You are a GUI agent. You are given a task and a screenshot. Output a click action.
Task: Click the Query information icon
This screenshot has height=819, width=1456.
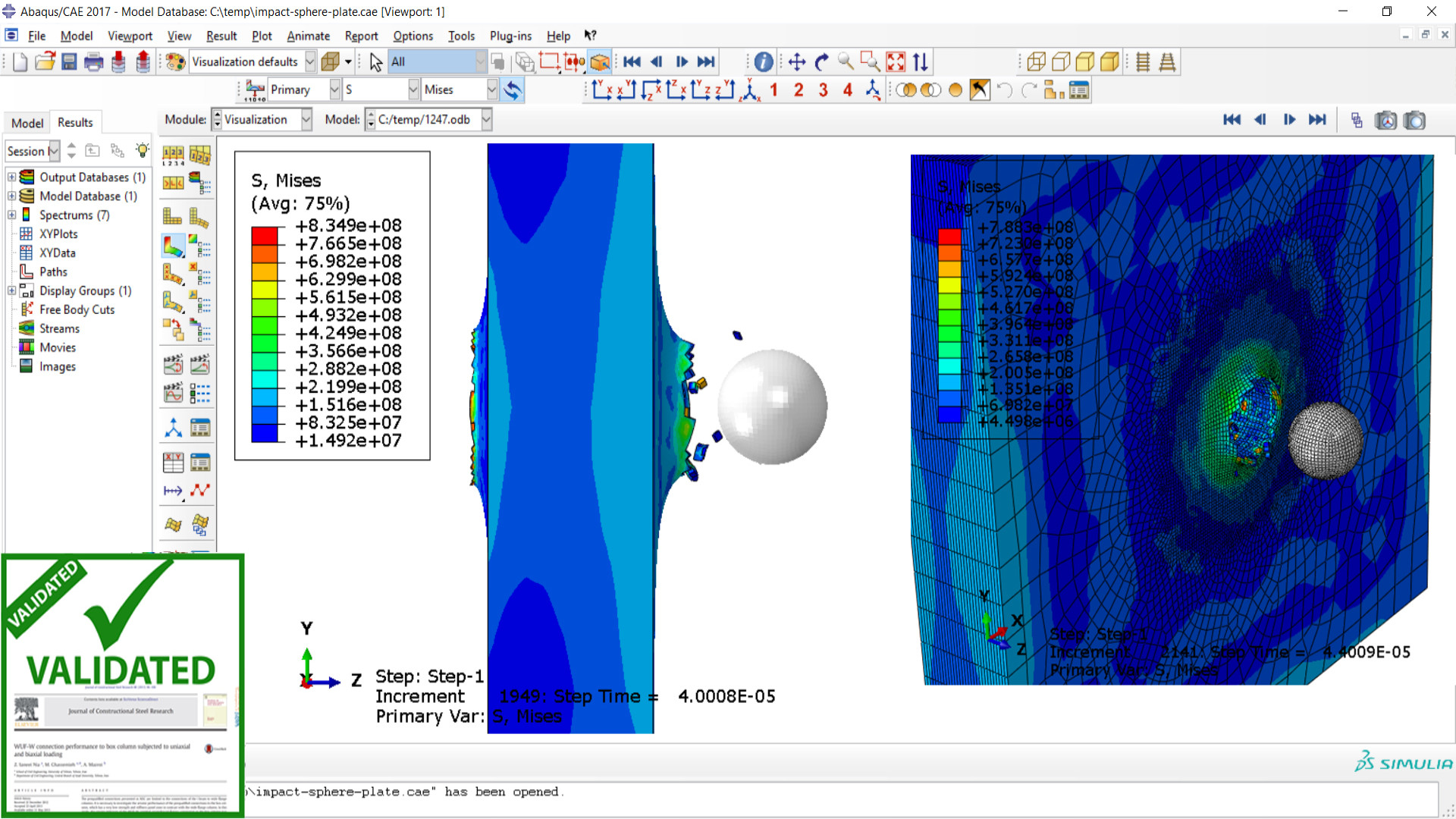coord(764,62)
